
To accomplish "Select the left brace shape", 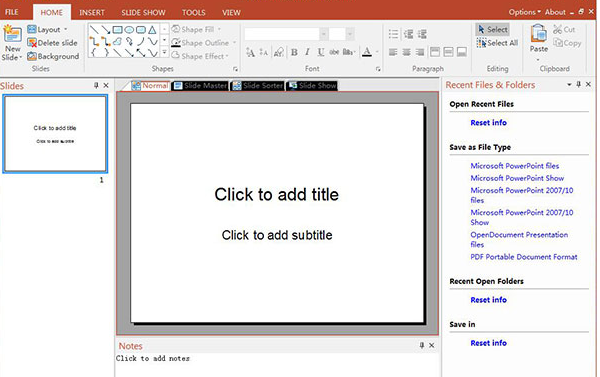I will point(94,53).
